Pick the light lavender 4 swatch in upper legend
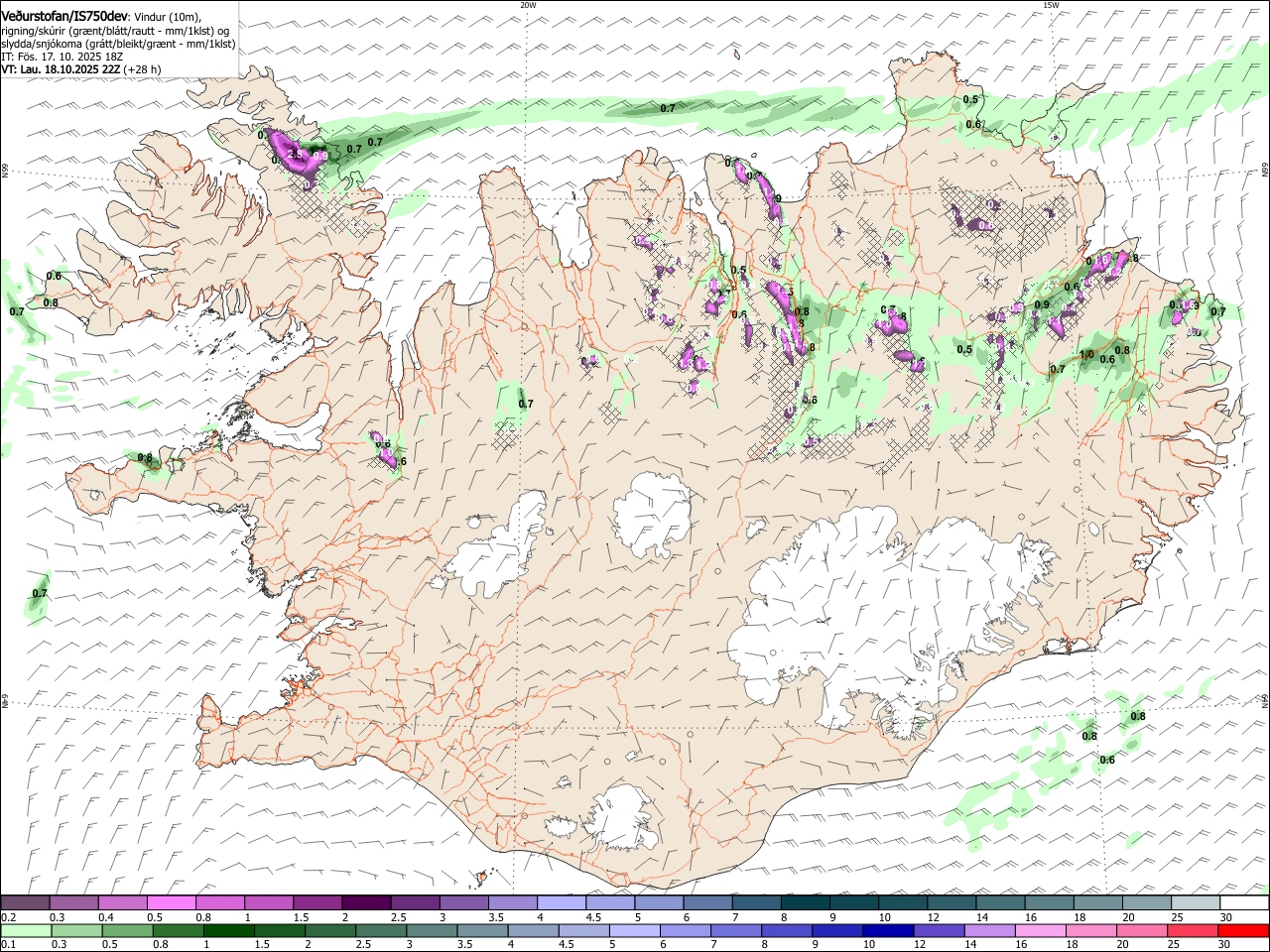 point(562,902)
